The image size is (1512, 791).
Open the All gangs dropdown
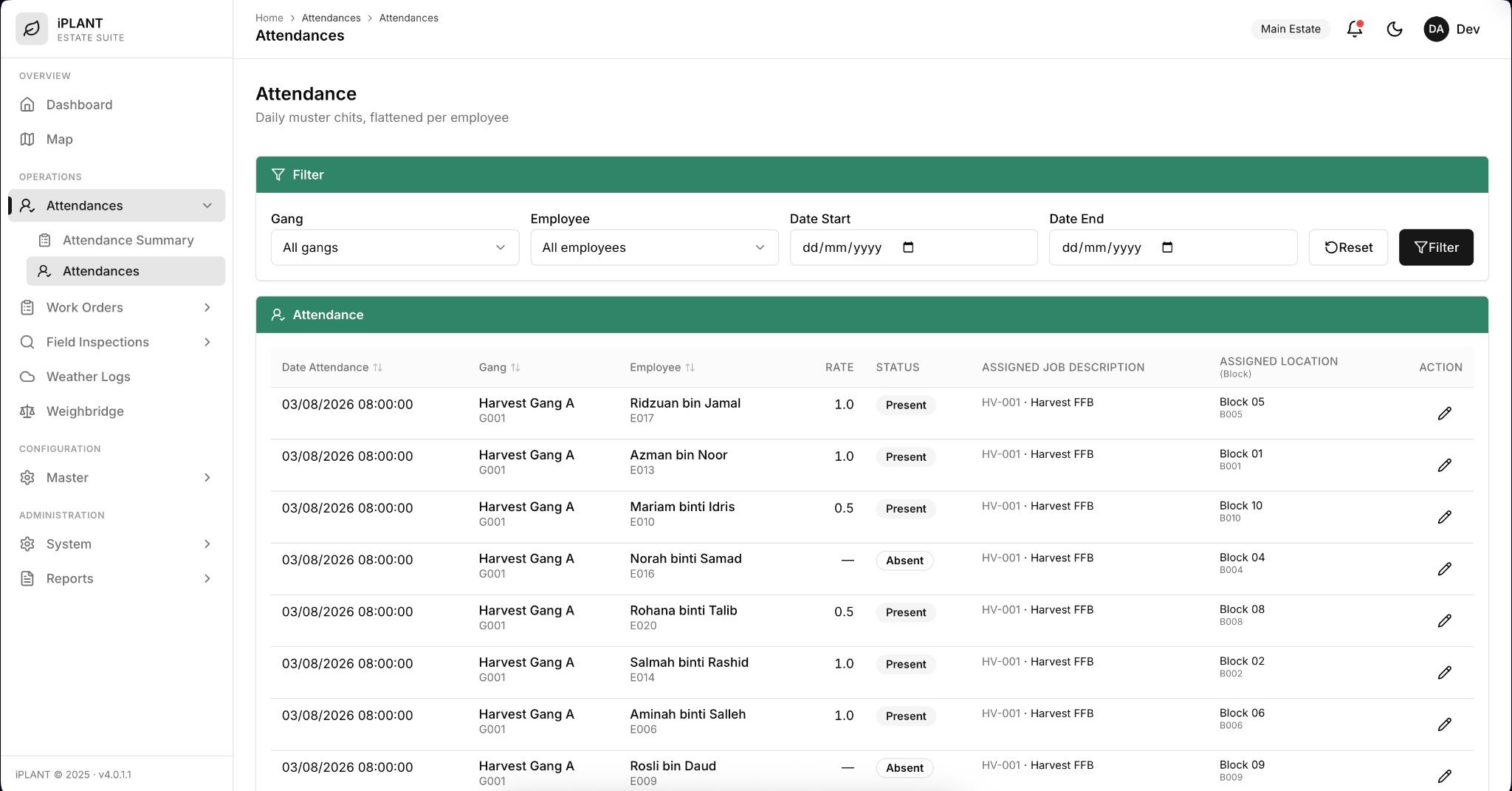point(395,247)
